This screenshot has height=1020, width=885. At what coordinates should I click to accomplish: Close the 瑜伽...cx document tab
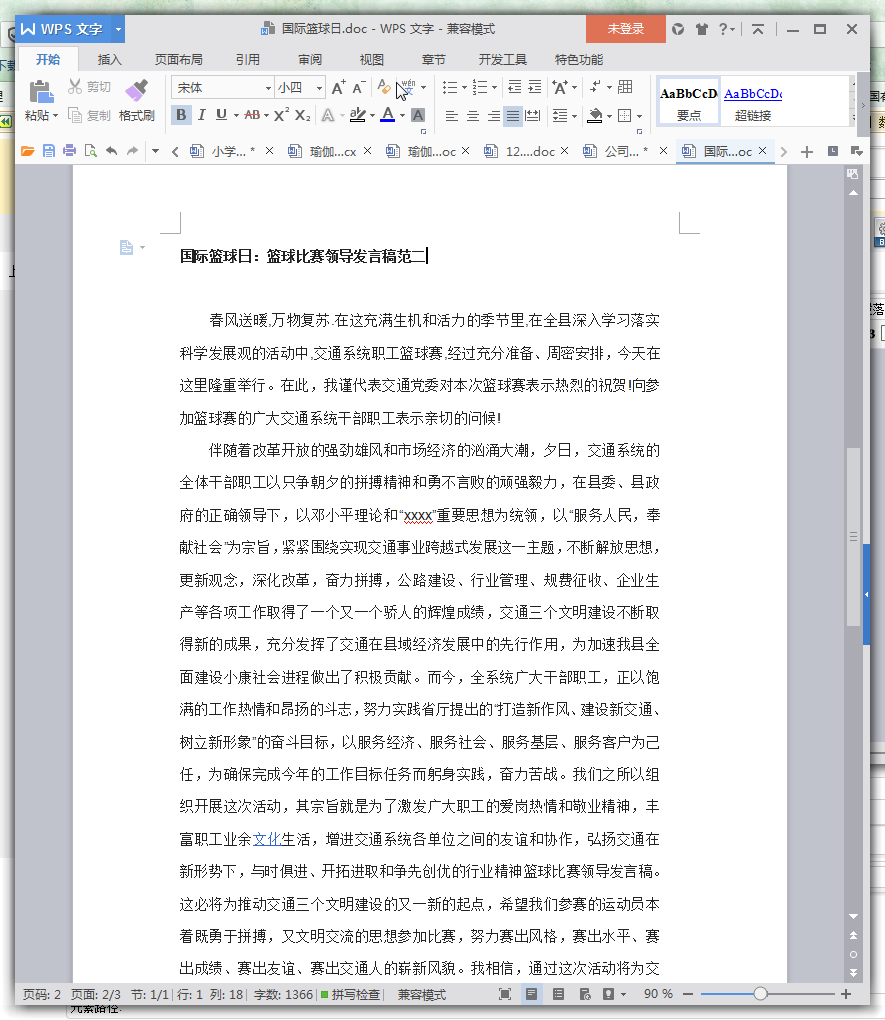tap(368, 151)
